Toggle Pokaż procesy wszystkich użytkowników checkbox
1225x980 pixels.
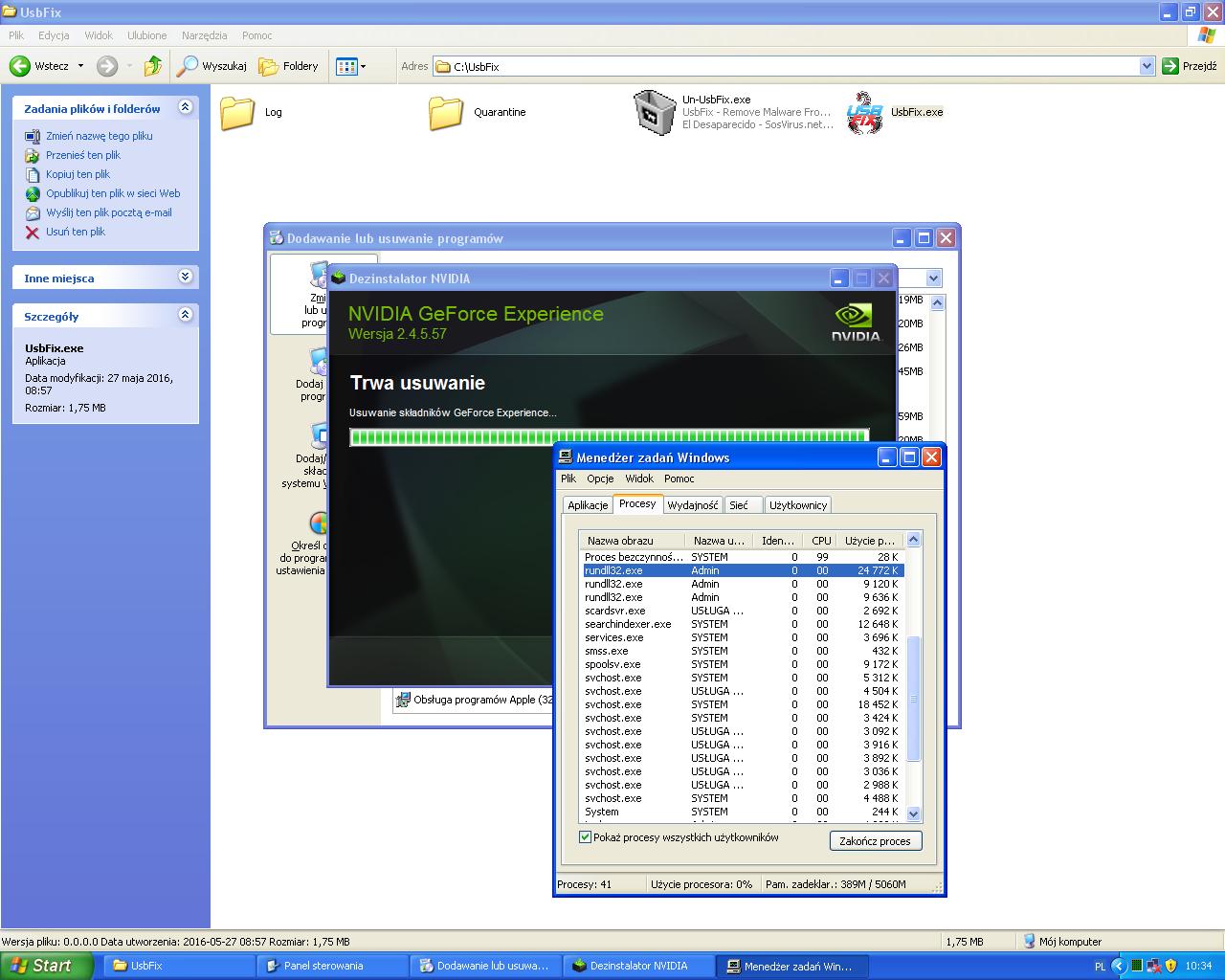click(x=585, y=837)
